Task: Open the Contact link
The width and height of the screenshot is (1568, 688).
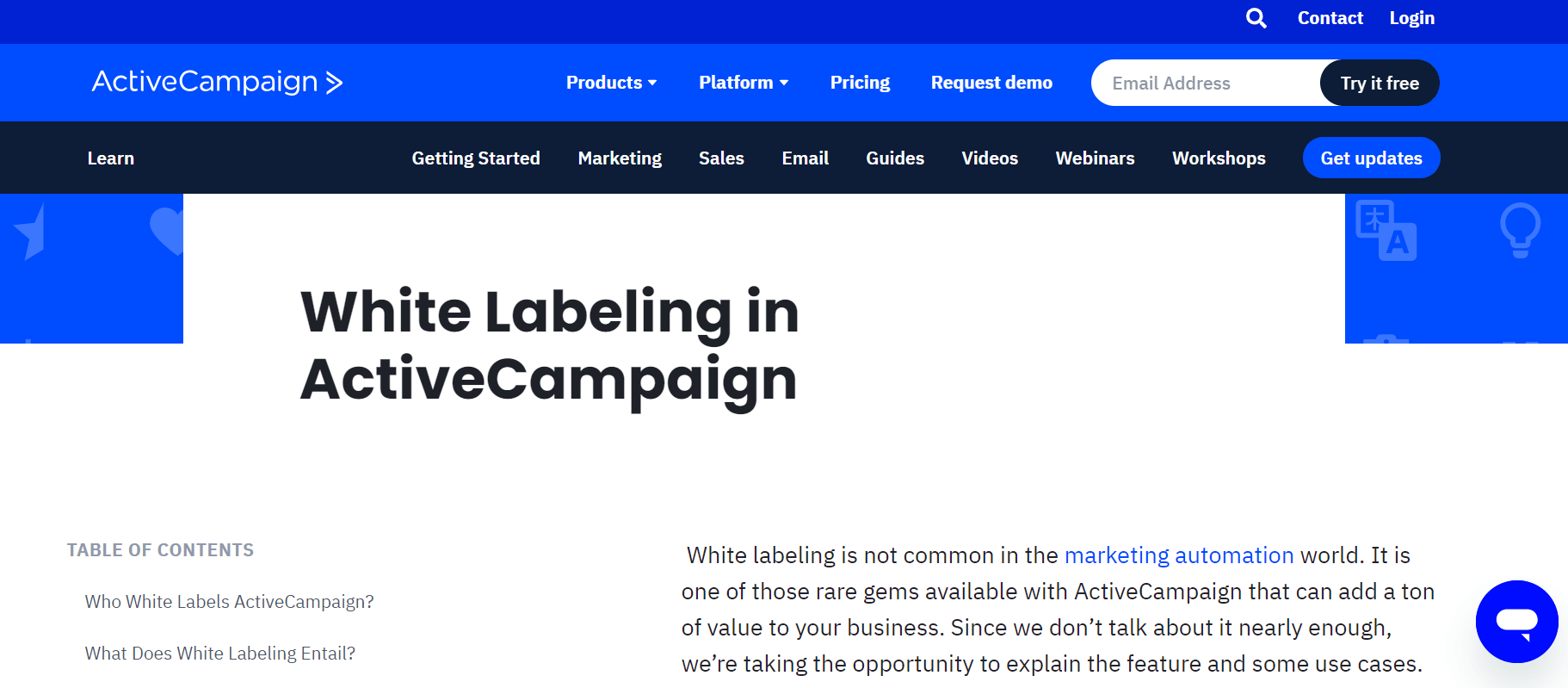Action: click(x=1330, y=18)
